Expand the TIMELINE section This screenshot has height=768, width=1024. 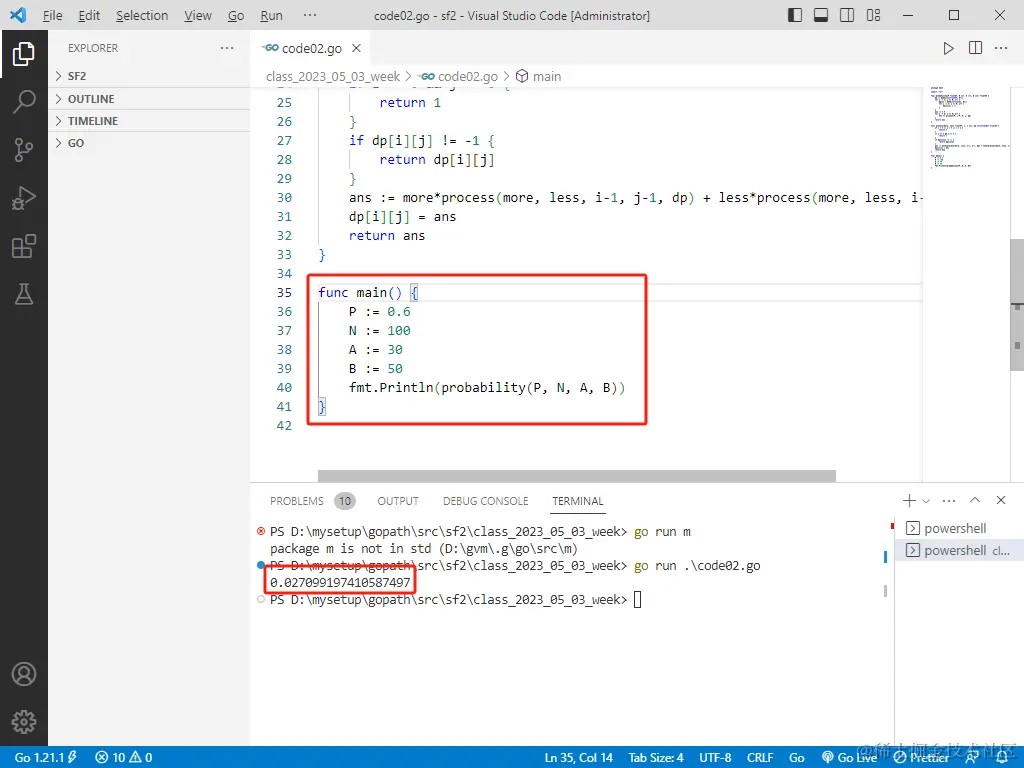149,121
